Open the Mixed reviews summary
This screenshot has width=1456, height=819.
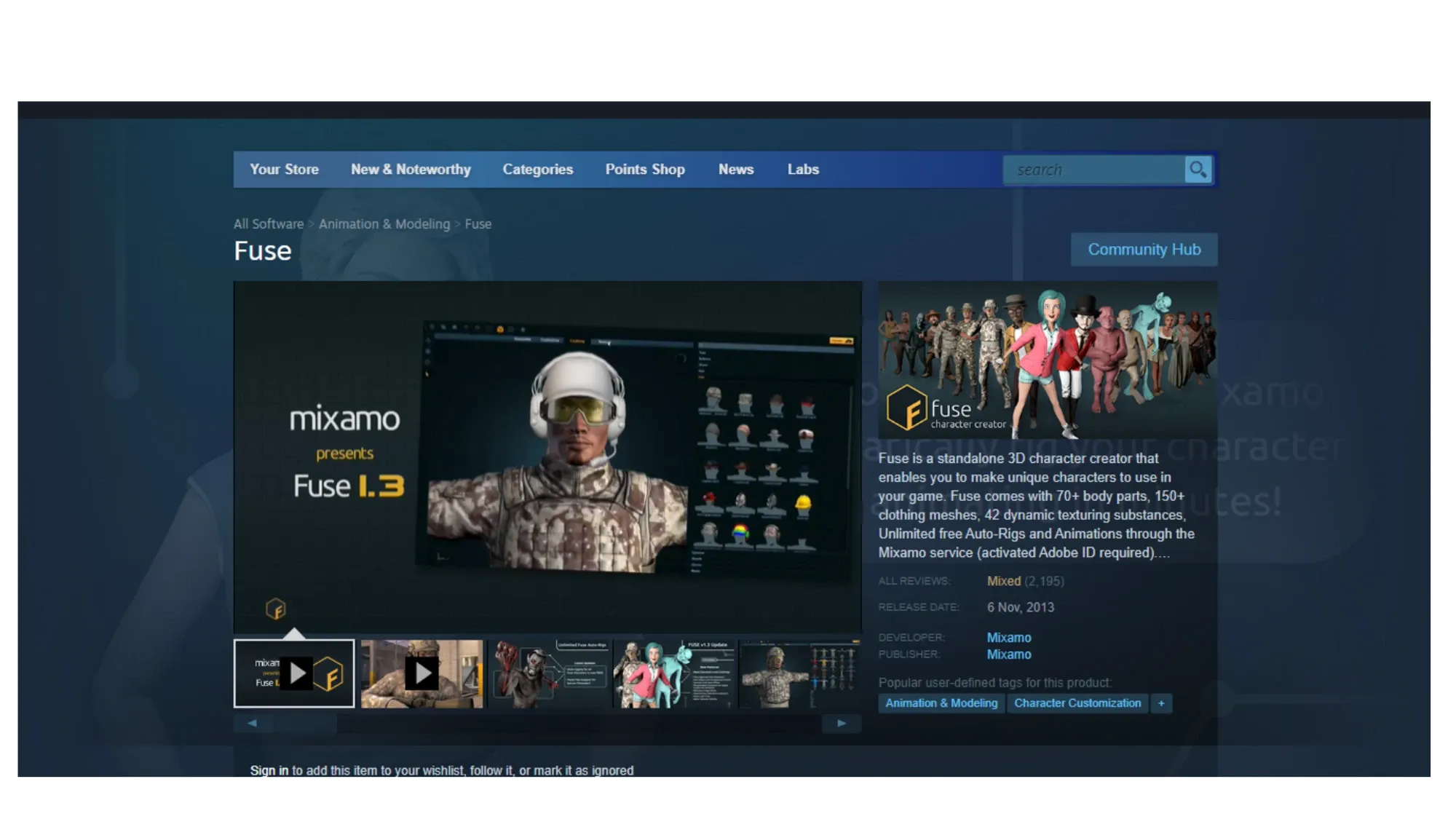[x=1003, y=581]
